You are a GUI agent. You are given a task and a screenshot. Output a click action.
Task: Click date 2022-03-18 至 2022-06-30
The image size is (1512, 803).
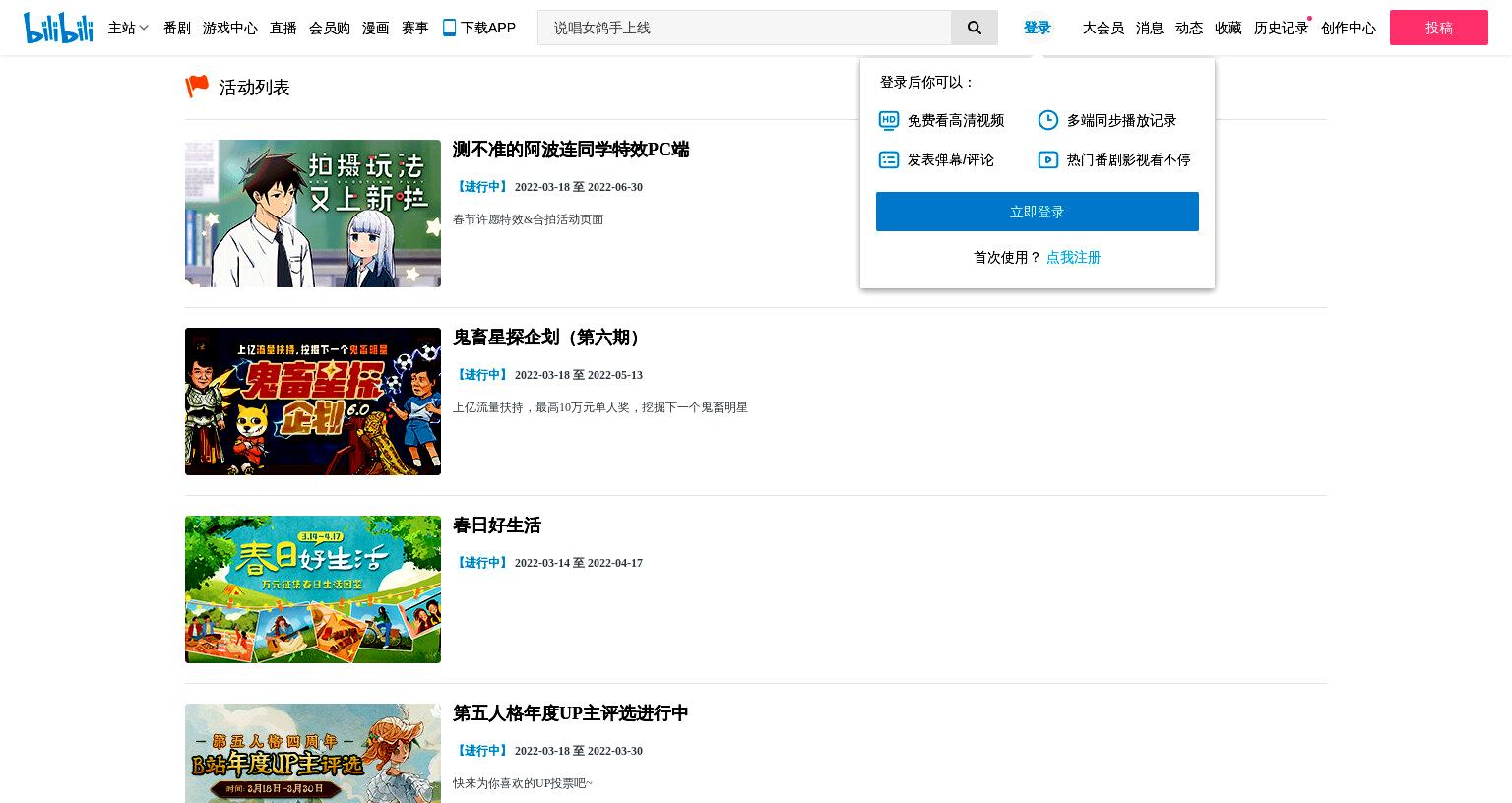click(579, 187)
